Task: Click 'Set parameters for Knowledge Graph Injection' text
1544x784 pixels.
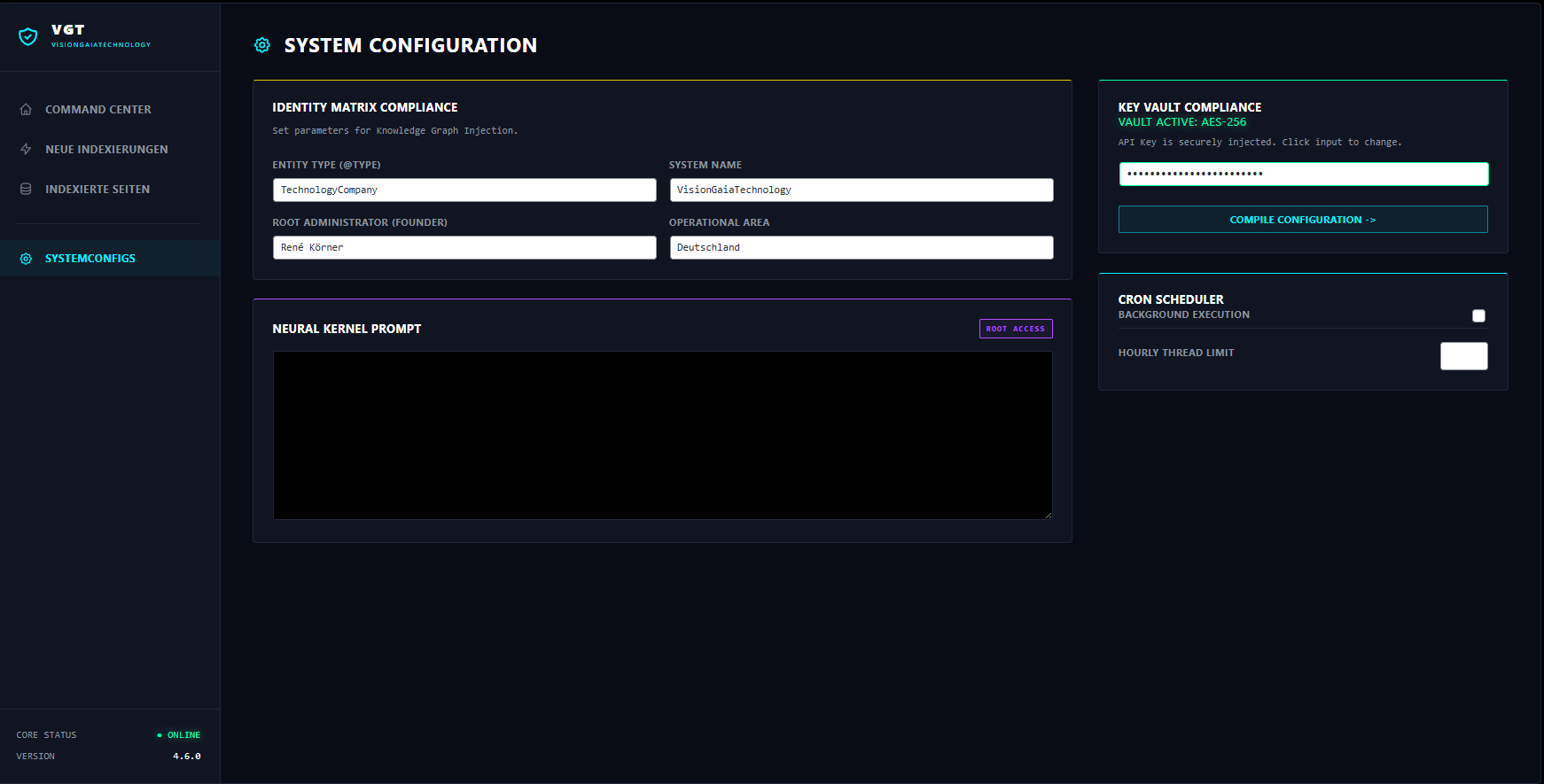Action: (x=395, y=130)
